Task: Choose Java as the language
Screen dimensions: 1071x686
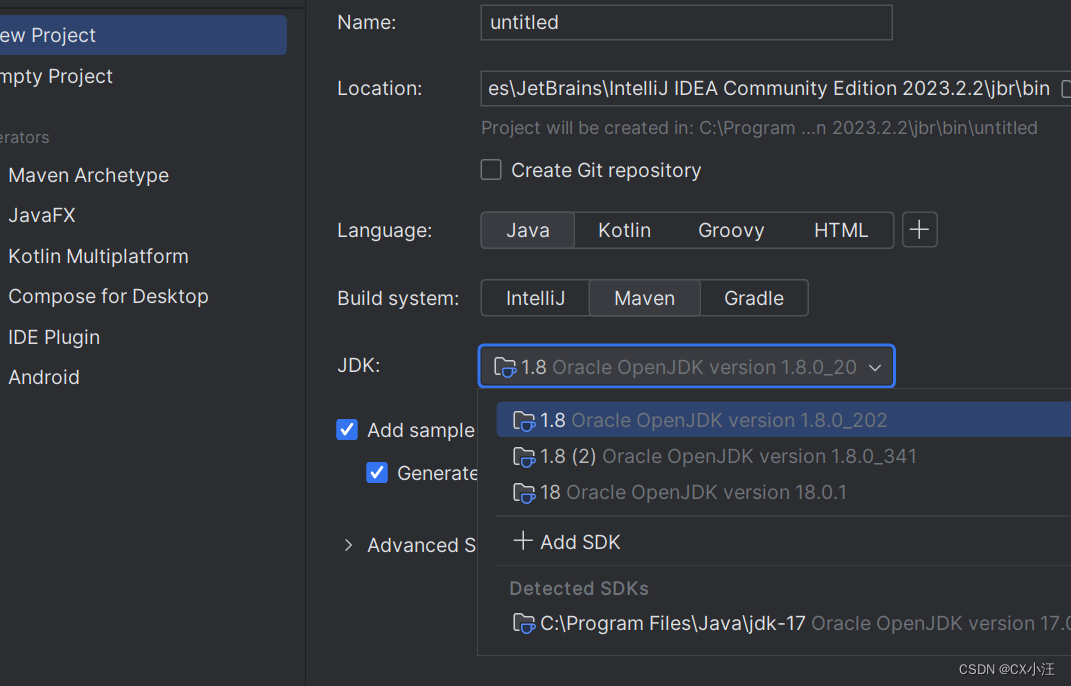Action: 527,230
